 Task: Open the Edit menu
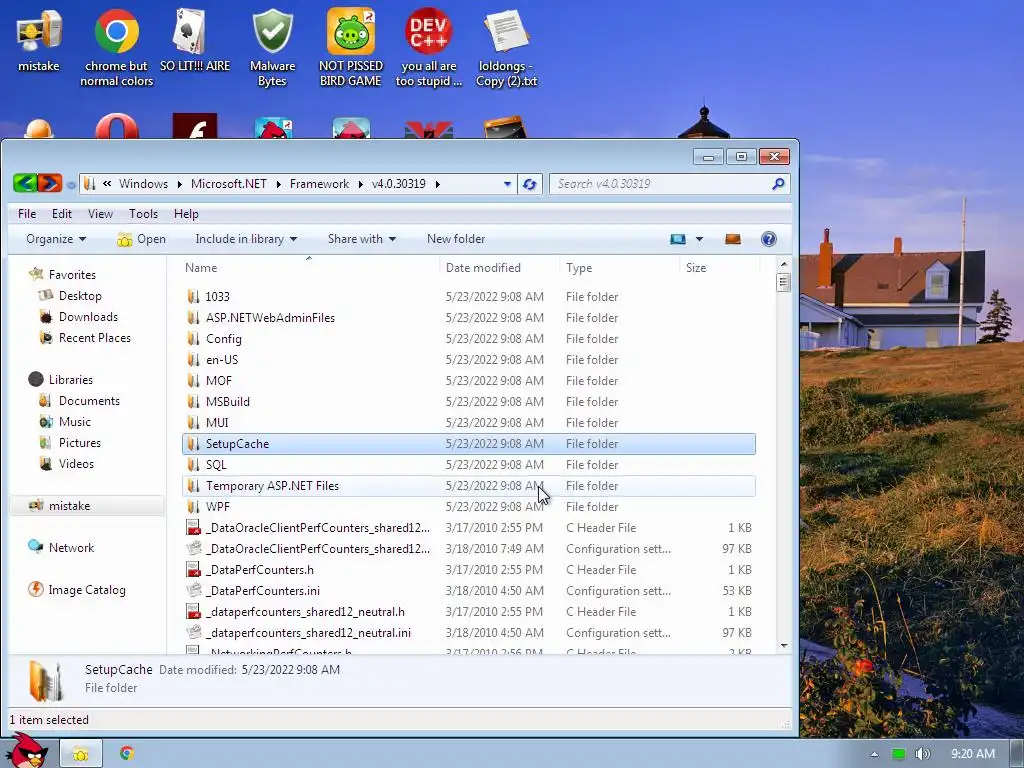[62, 214]
